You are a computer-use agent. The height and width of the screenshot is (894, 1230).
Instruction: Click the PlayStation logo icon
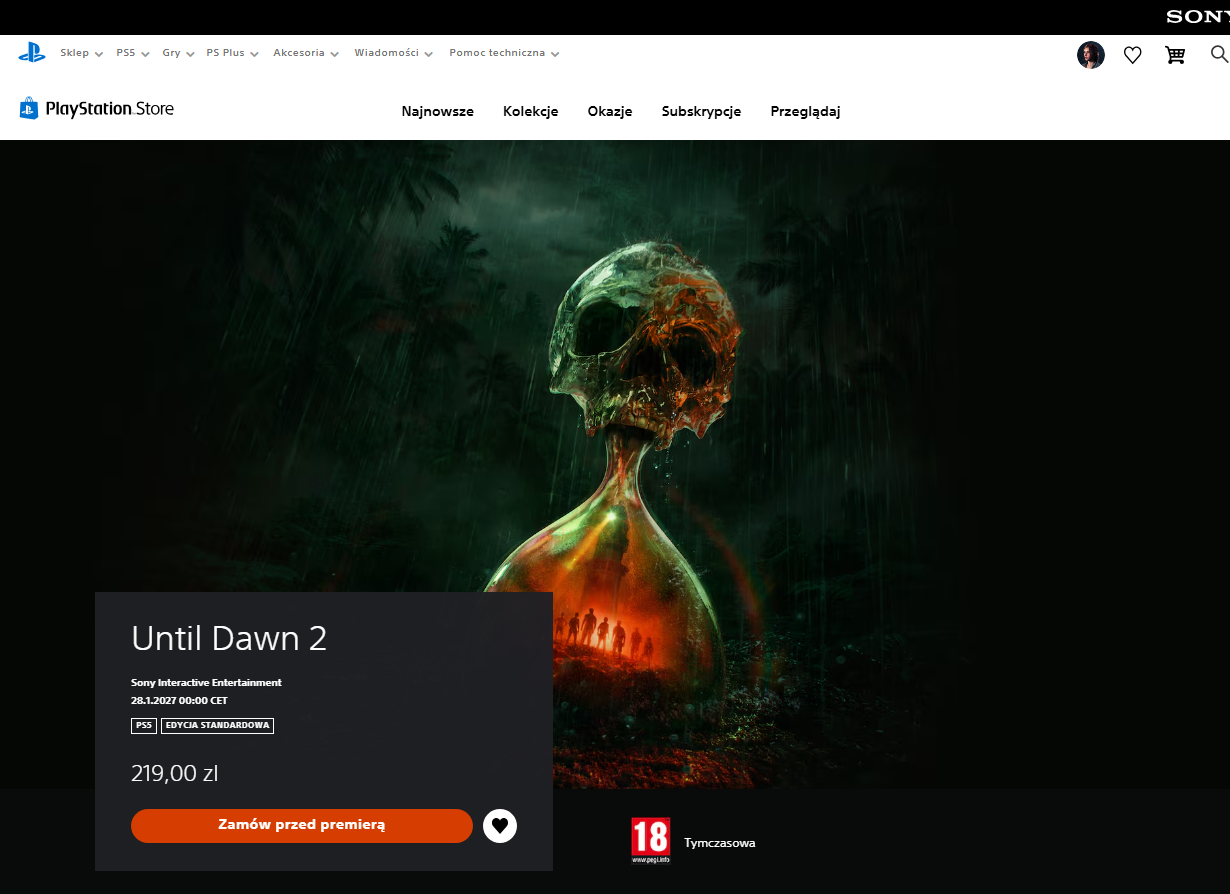[32, 53]
